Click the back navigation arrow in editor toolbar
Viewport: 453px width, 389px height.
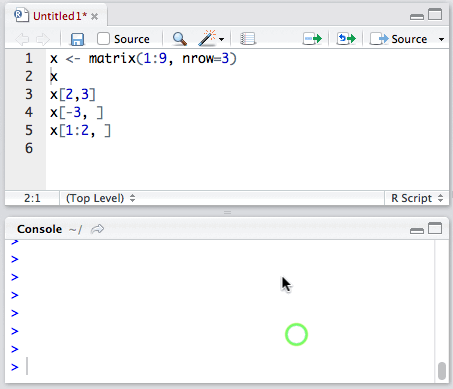coord(22,39)
